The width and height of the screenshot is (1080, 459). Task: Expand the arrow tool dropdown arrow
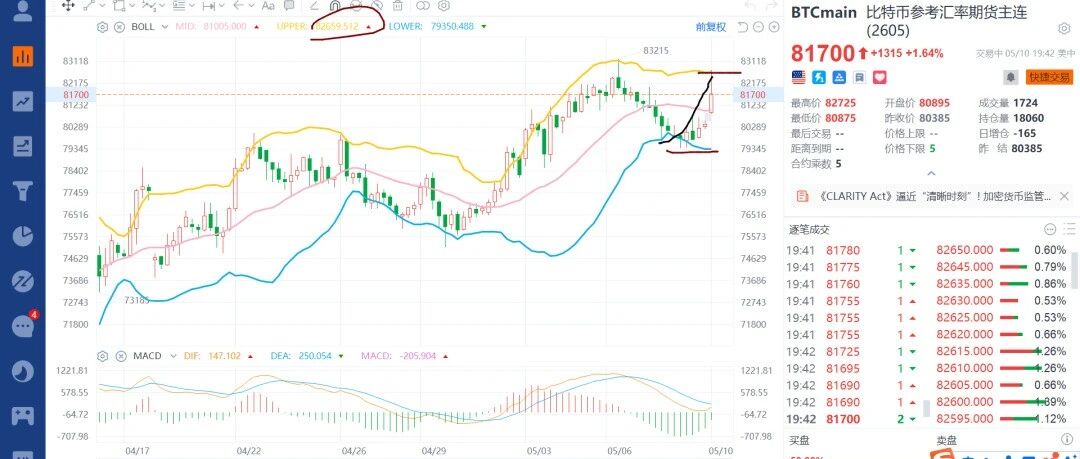(x=251, y=6)
